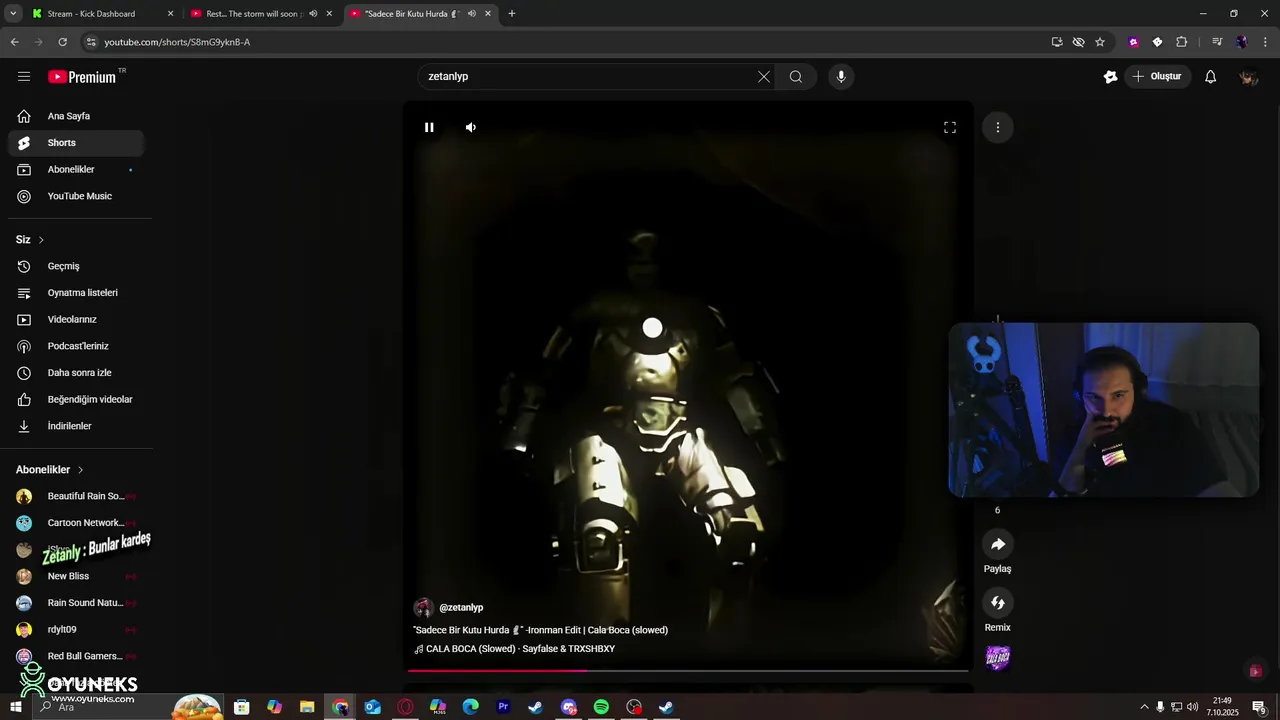Open Daha sonra izle list
The height and width of the screenshot is (720, 1280).
pos(76,373)
